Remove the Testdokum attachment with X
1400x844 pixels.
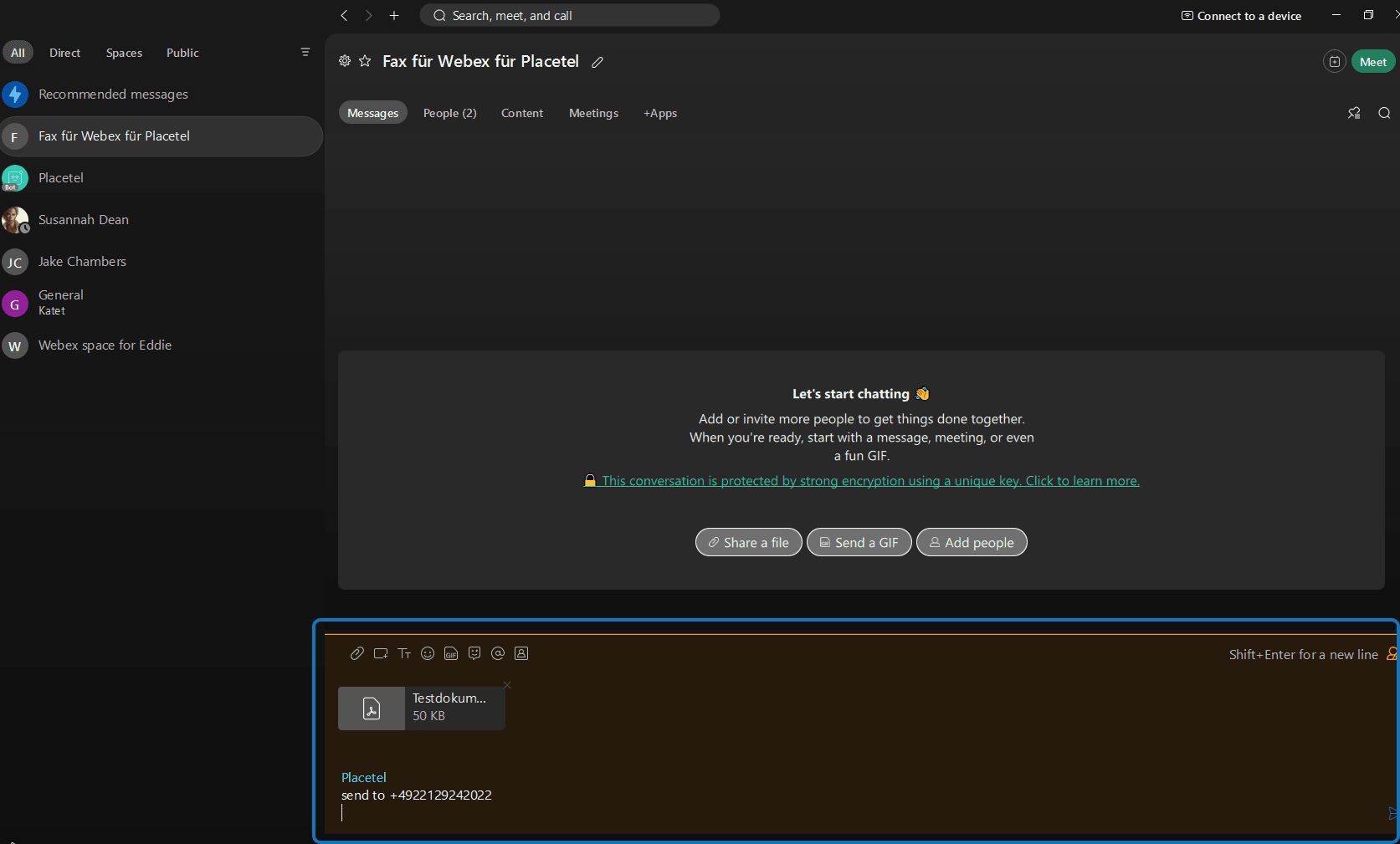tap(507, 685)
